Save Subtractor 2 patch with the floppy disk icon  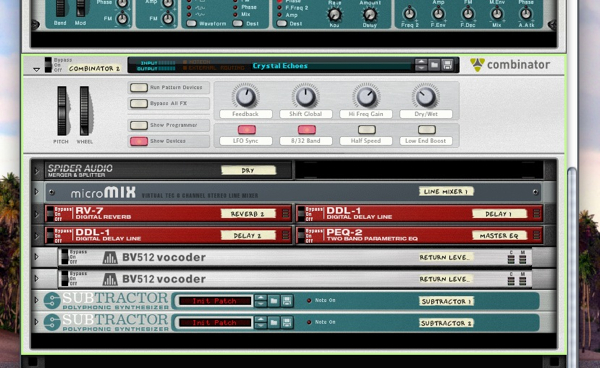287,323
